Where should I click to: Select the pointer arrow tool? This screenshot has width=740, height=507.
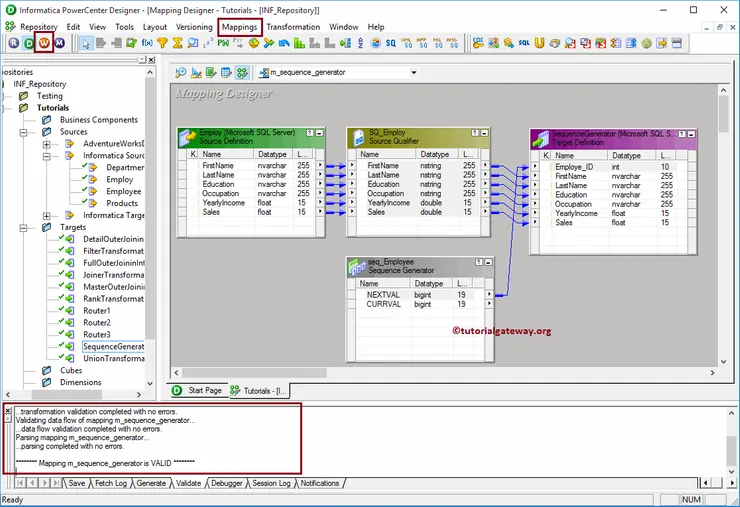85,43
